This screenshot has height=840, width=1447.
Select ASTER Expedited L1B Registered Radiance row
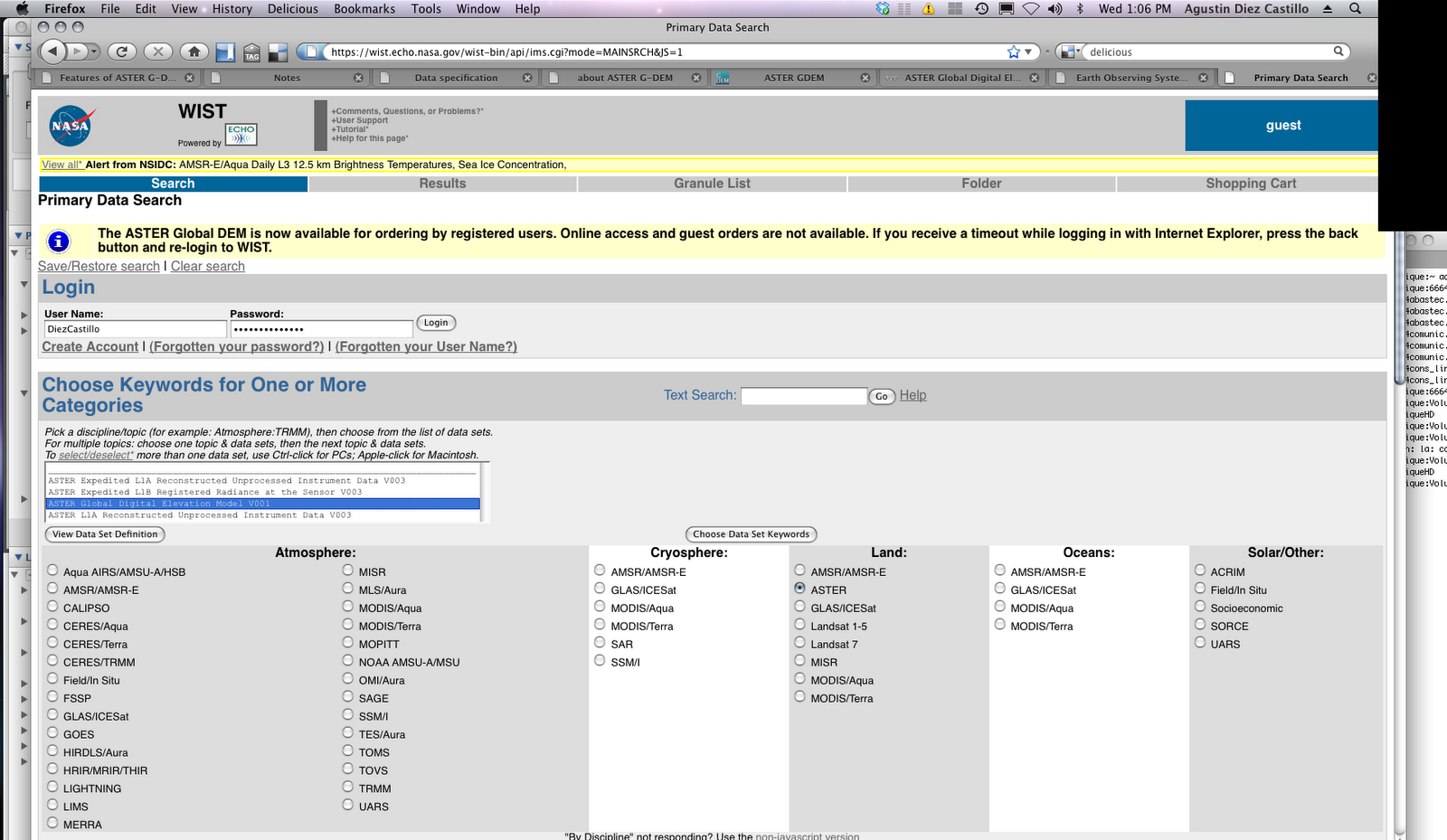coord(262,492)
